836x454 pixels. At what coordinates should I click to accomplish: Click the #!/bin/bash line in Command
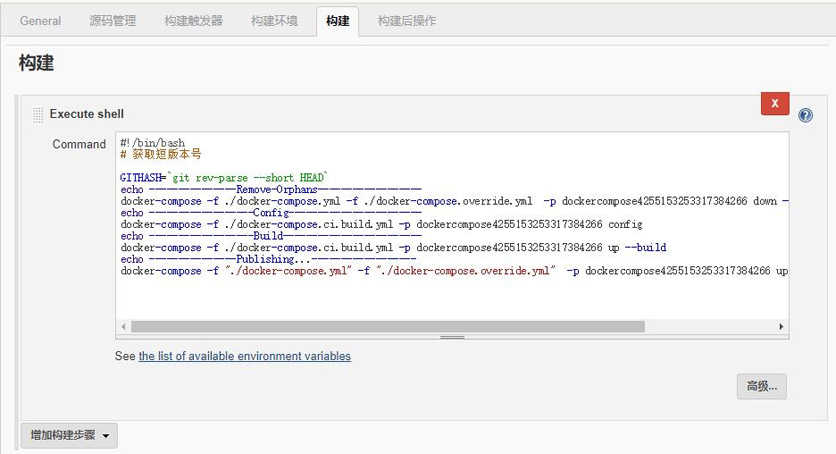tap(152, 144)
